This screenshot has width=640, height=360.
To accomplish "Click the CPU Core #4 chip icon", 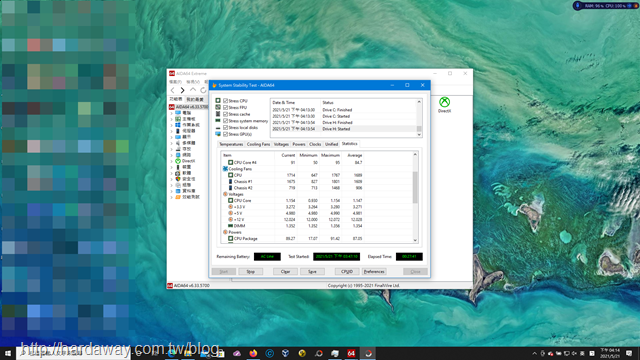I will 231,162.
